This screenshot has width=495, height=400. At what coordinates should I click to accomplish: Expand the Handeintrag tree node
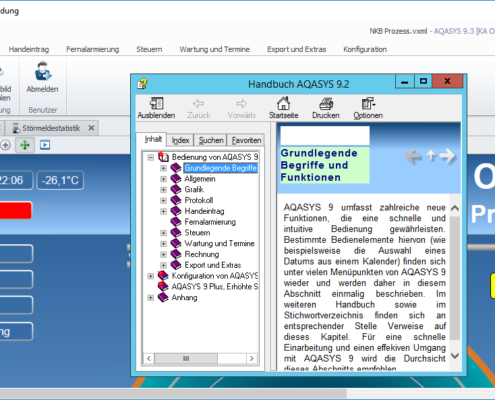tap(163, 211)
